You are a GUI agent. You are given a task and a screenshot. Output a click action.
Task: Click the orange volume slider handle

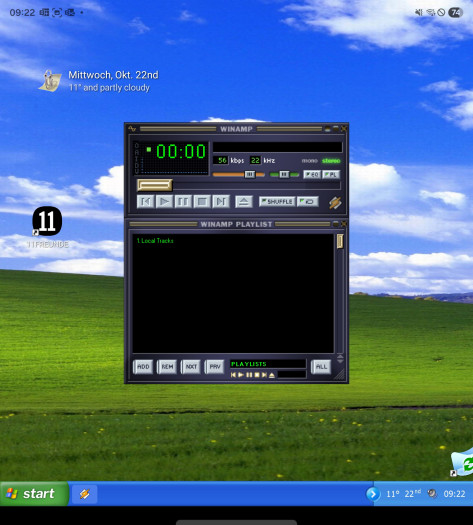pyautogui.click(x=250, y=174)
